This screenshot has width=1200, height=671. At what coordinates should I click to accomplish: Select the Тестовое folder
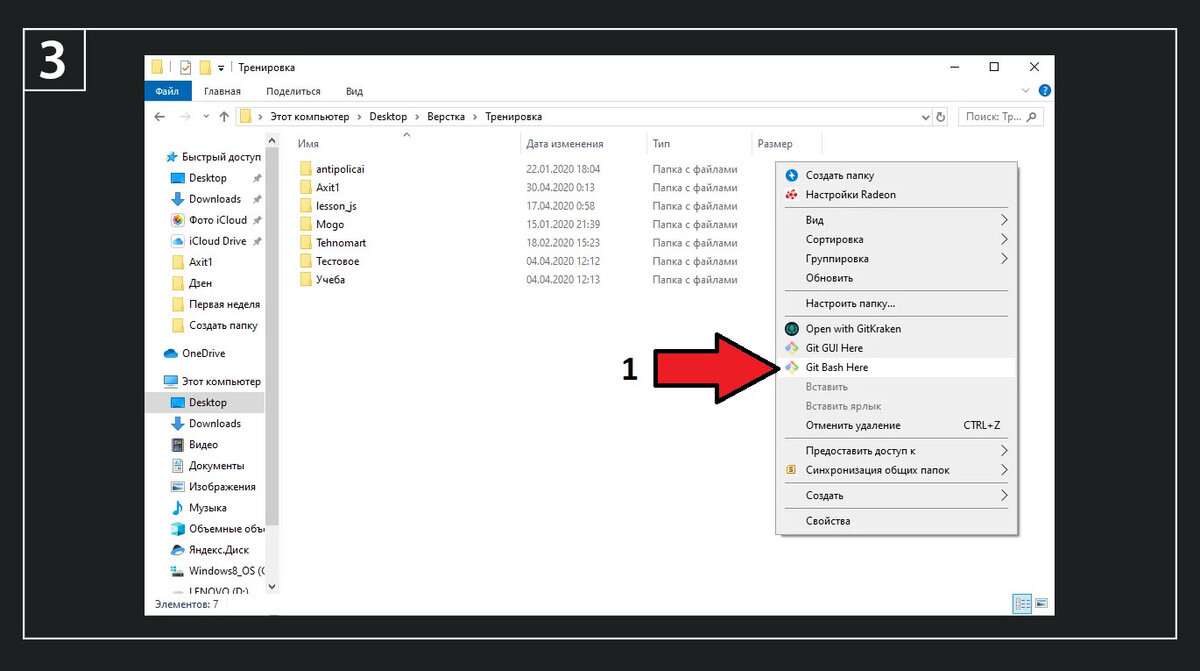(337, 261)
